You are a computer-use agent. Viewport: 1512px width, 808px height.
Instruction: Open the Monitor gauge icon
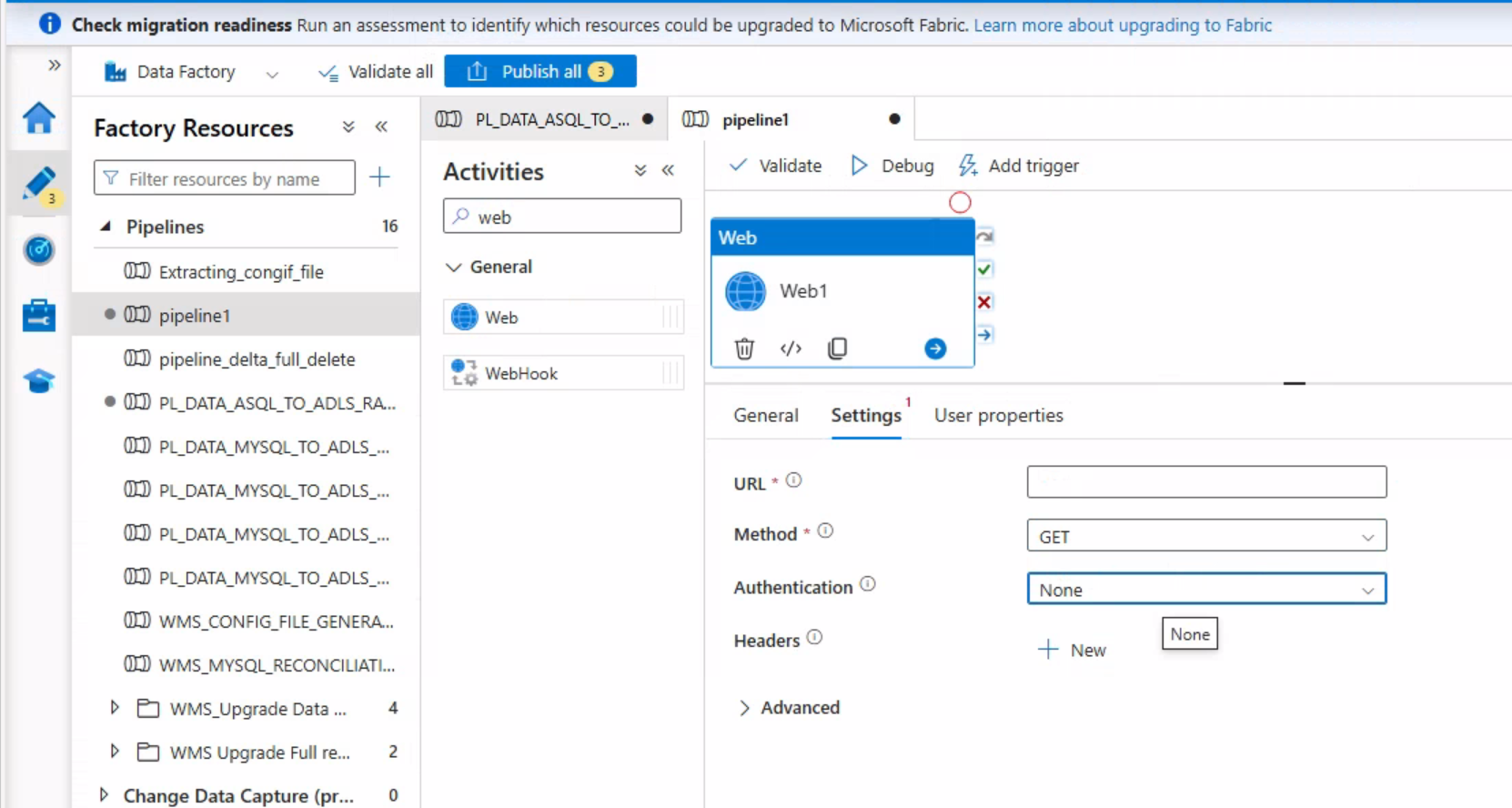pyautogui.click(x=39, y=249)
